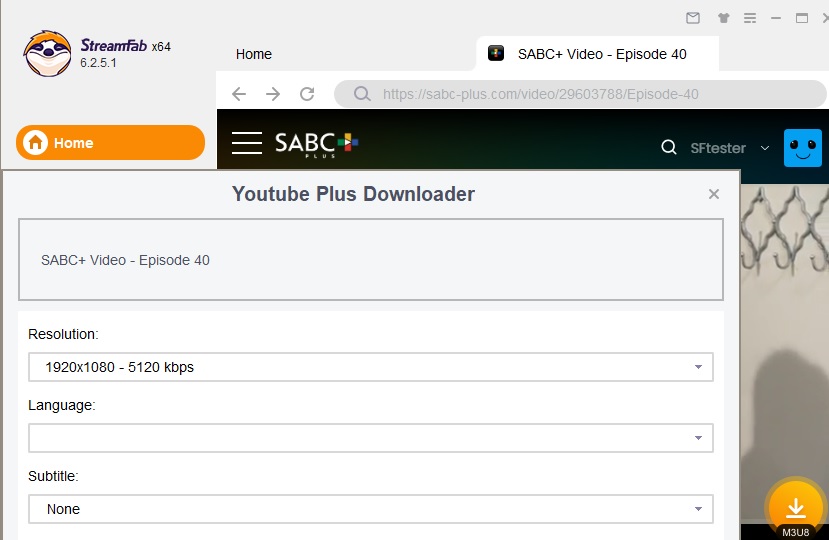This screenshot has width=829, height=540.
Task: Click the StreamFab sloth logo
Action: point(47,53)
